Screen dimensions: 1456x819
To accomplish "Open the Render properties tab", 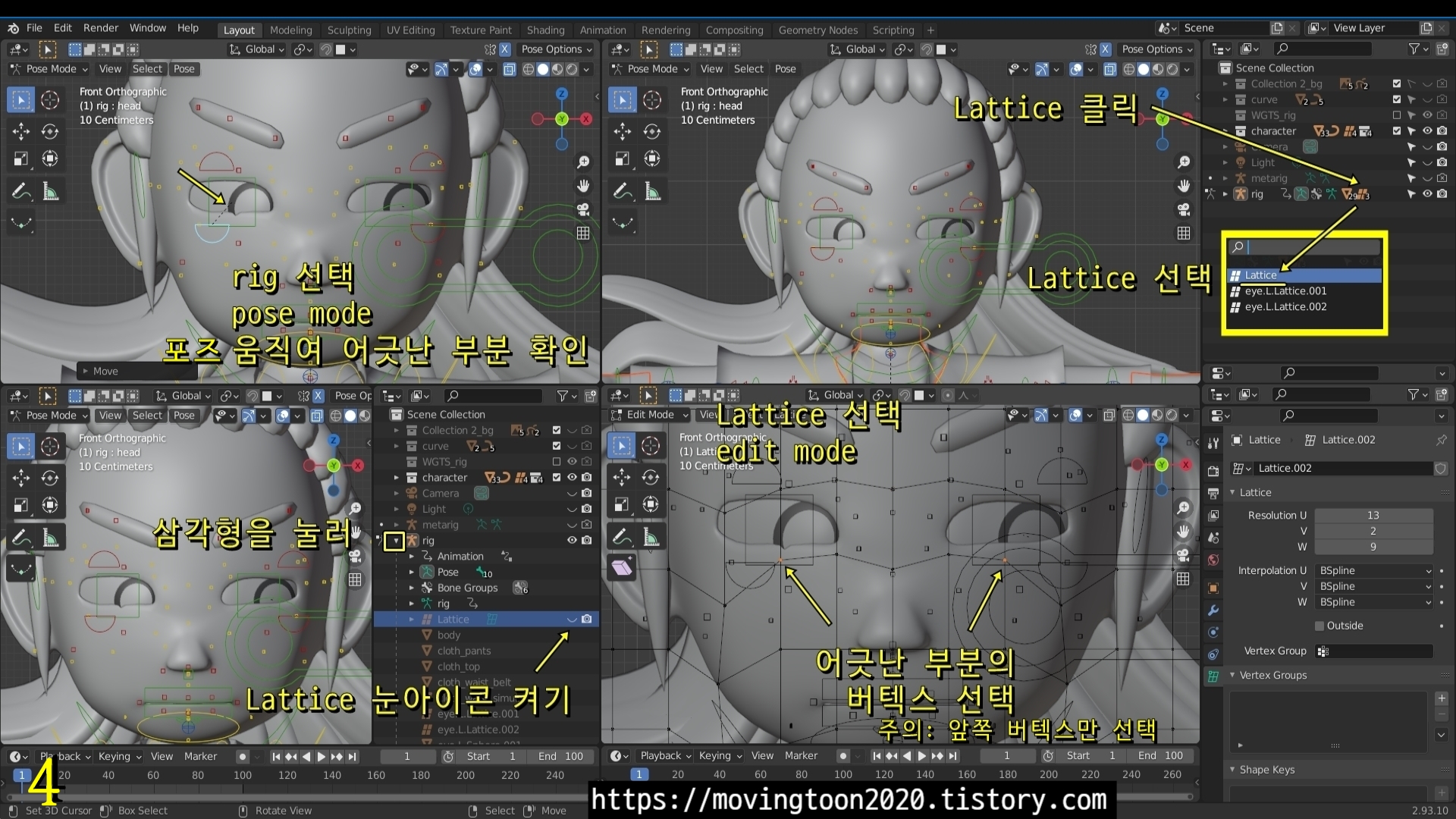I will pyautogui.click(x=1213, y=471).
